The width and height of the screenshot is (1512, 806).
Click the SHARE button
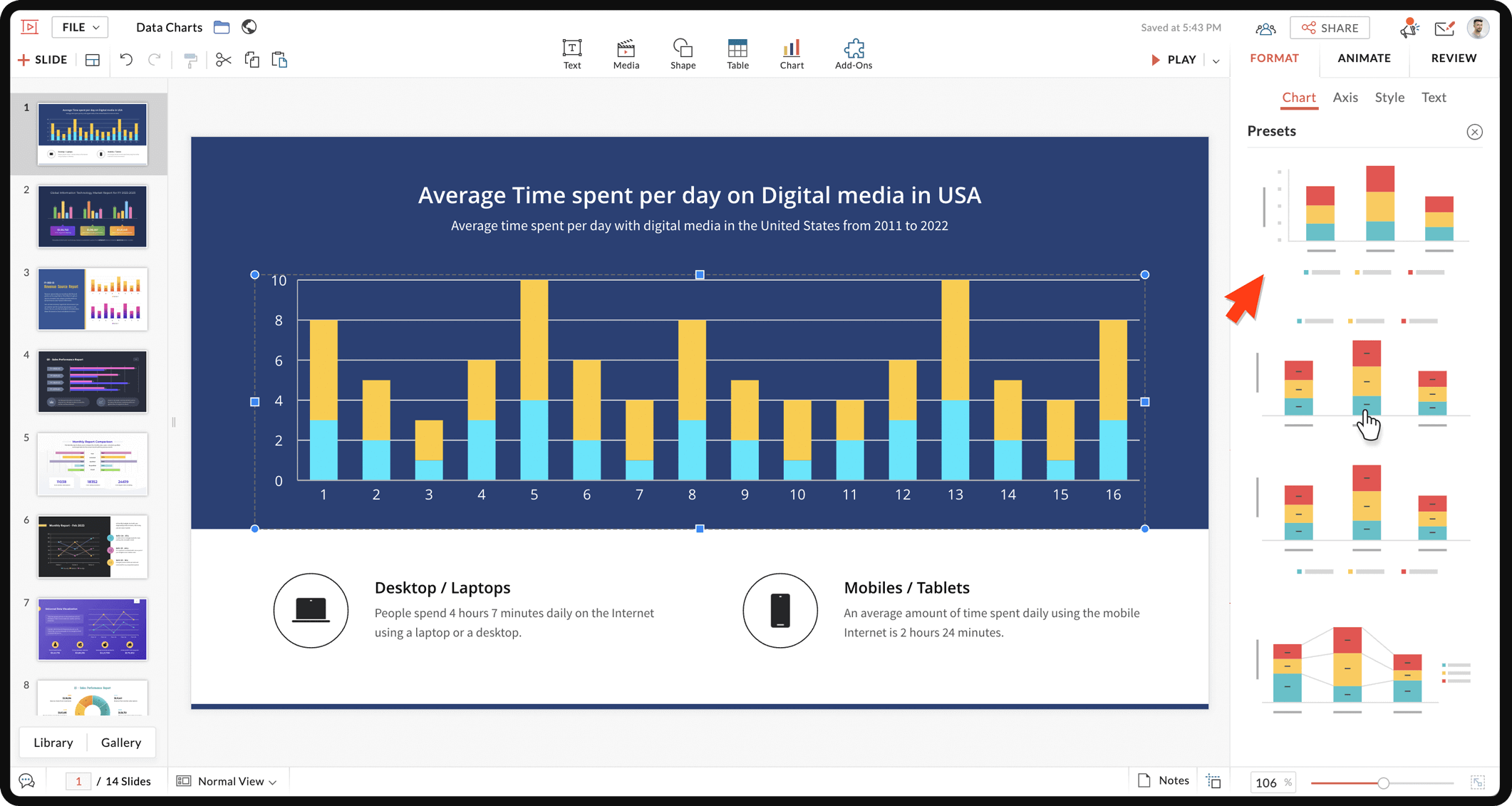click(x=1330, y=28)
